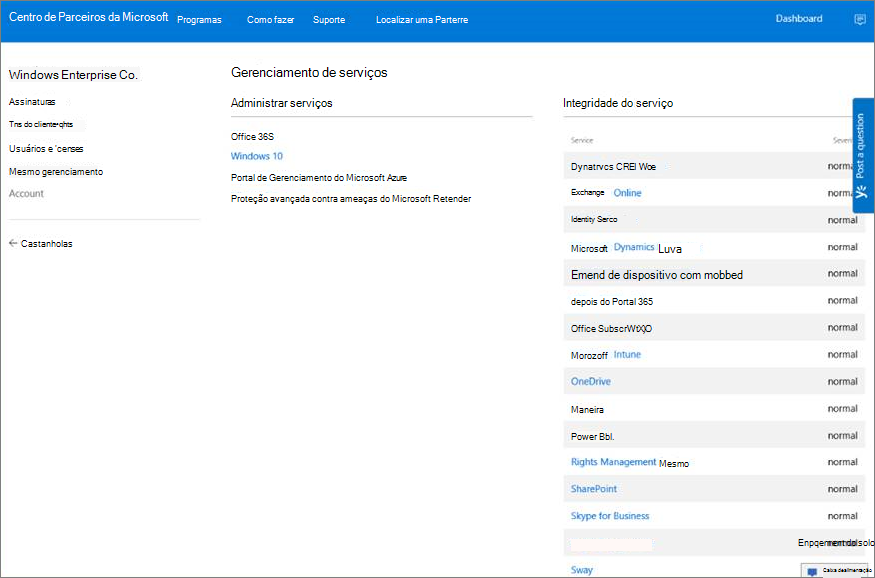Open the SharePoint service link
The height and width of the screenshot is (578, 875).
(594, 489)
